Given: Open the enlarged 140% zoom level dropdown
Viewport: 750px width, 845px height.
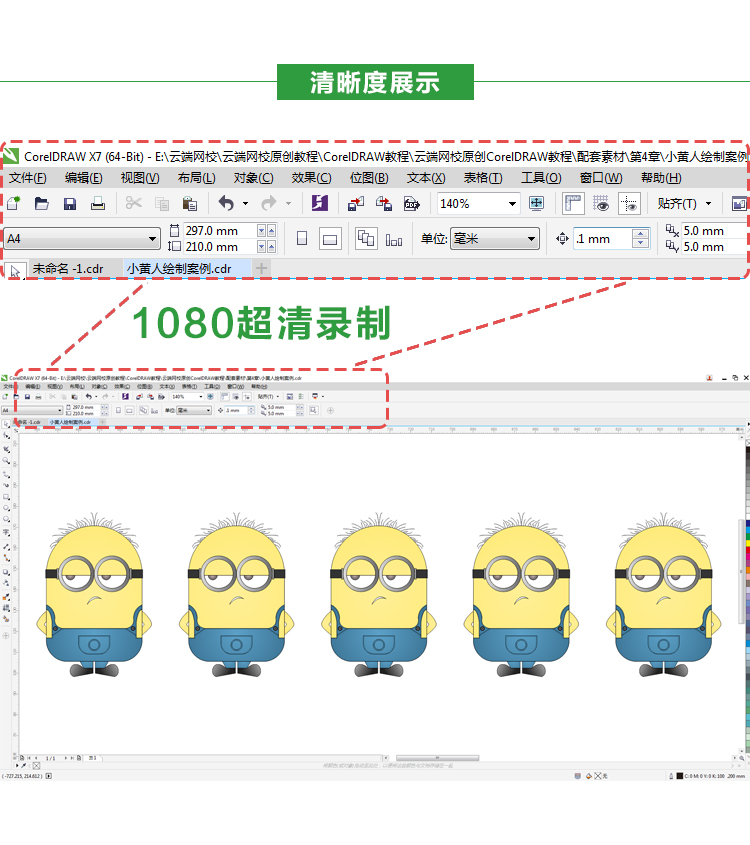Looking at the screenshot, I should coord(512,204).
